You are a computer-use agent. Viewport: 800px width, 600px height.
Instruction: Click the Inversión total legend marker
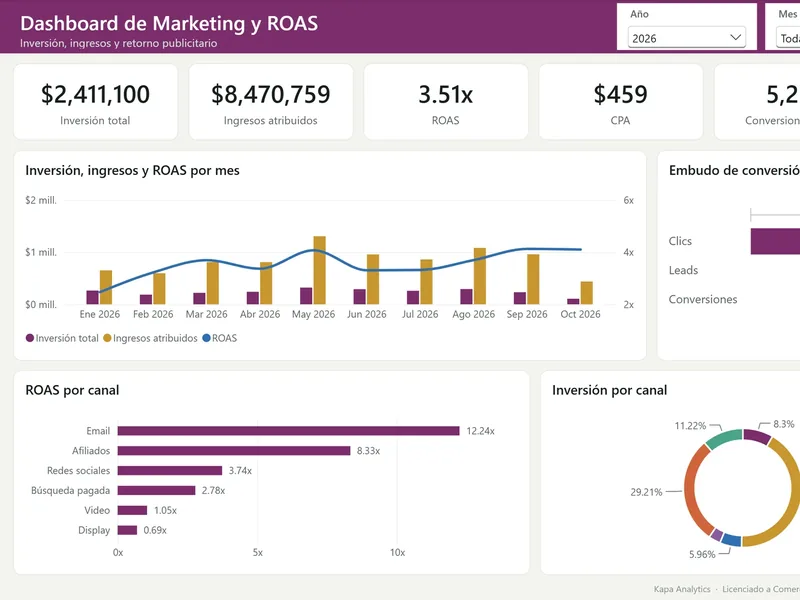coord(30,338)
